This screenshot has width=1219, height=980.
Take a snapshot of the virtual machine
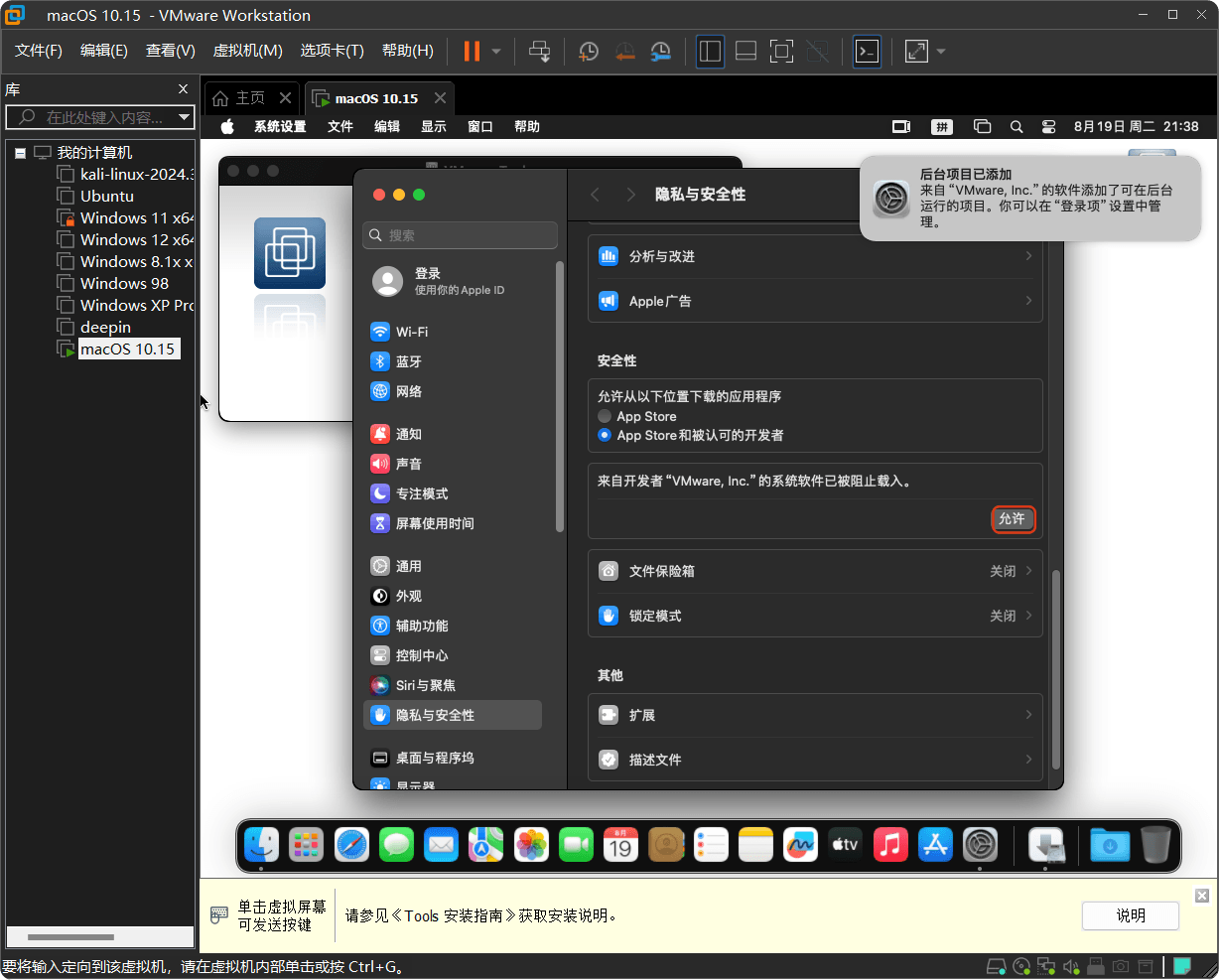588,51
